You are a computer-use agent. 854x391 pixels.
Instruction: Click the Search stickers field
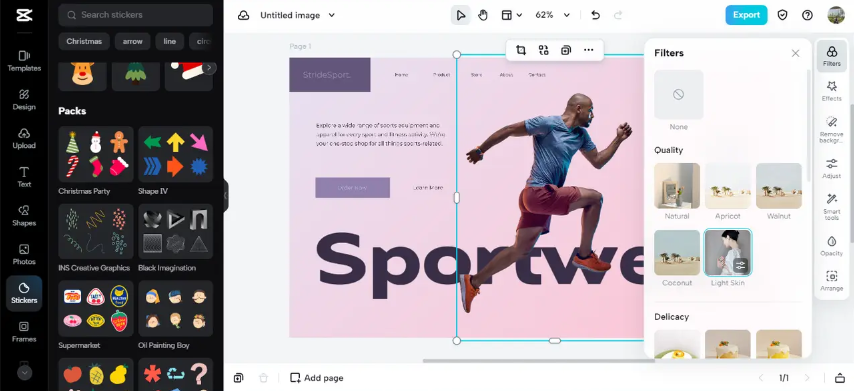pos(136,15)
